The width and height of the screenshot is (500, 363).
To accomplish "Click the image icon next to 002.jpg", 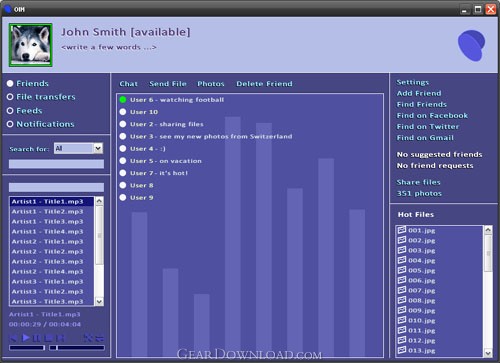I will click(x=402, y=240).
